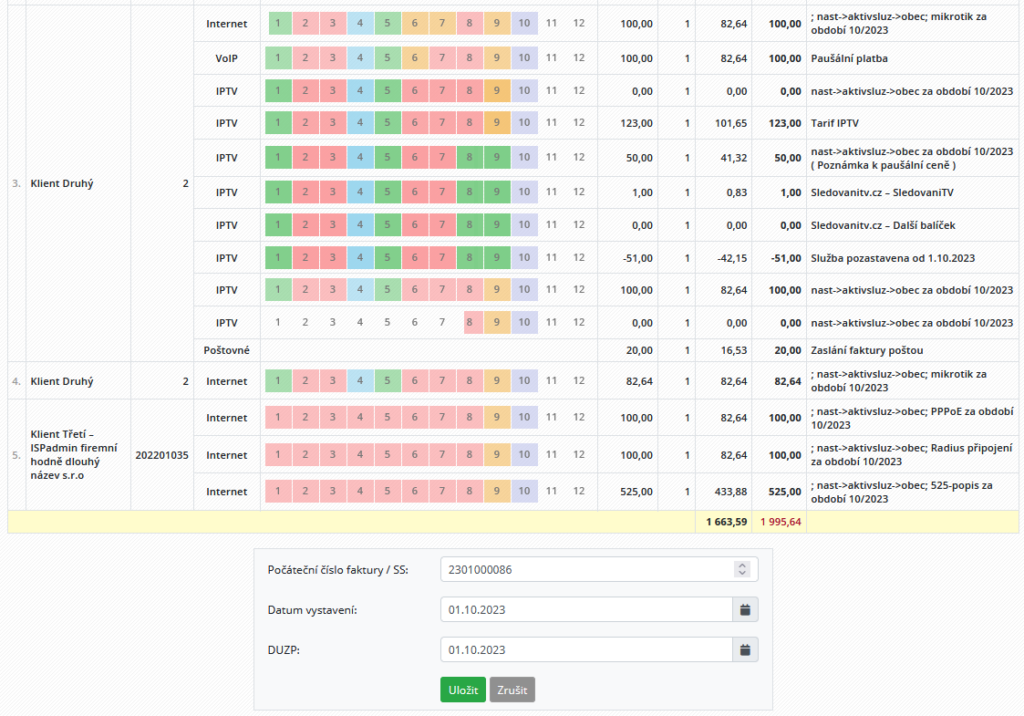Click the Uložit button
1024x716 pixels.
[x=462, y=689]
